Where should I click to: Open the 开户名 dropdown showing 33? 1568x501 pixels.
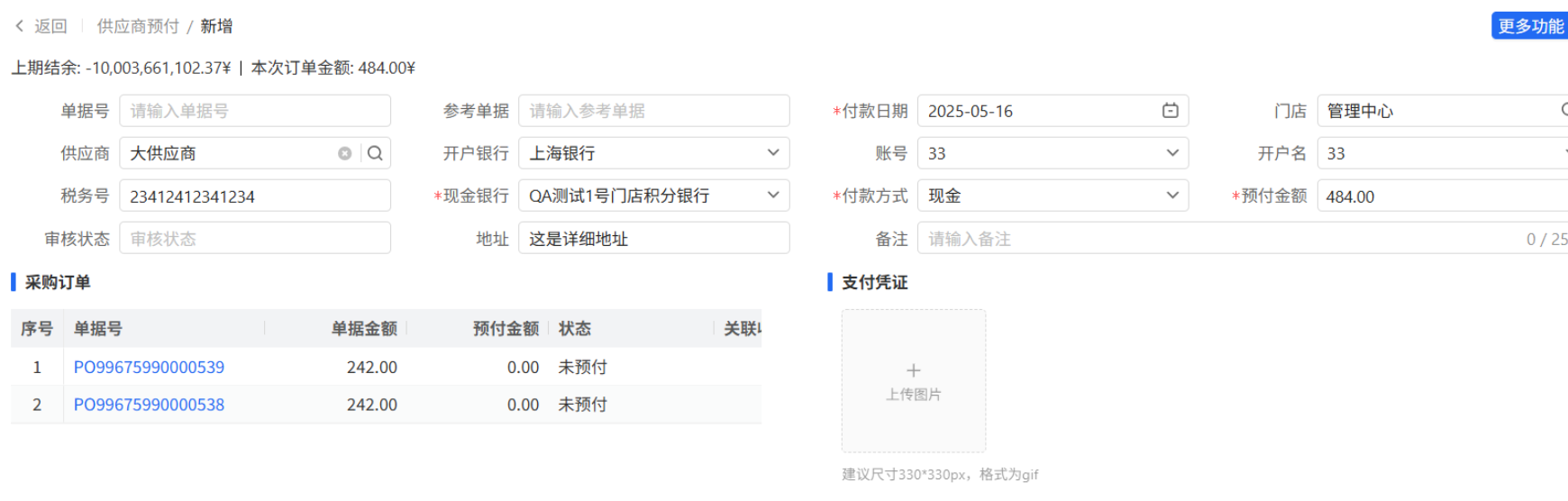point(1442,153)
